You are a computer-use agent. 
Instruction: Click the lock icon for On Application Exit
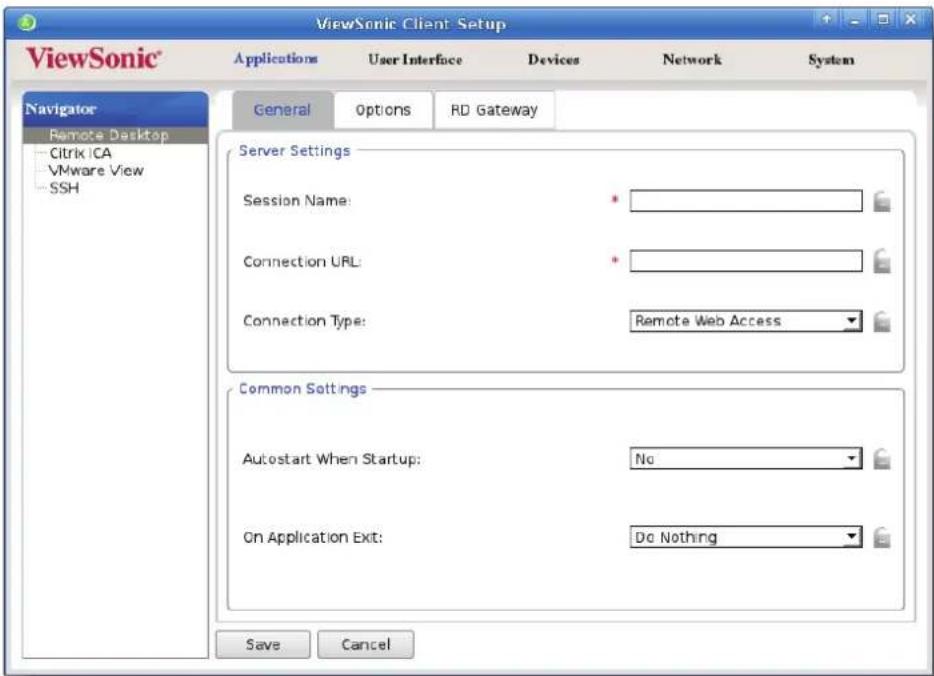[x=882, y=537]
